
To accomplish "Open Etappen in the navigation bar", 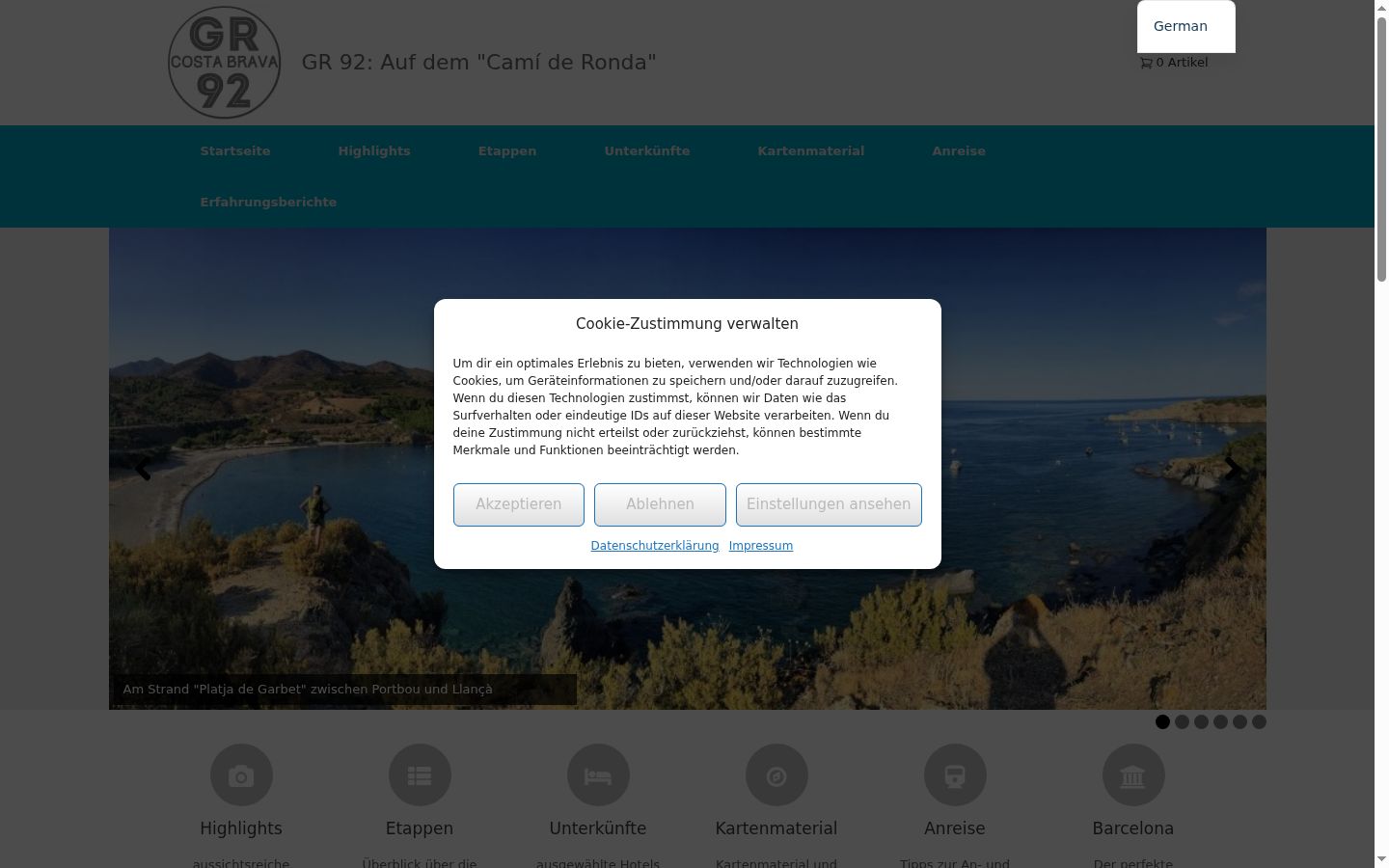I will click(507, 151).
